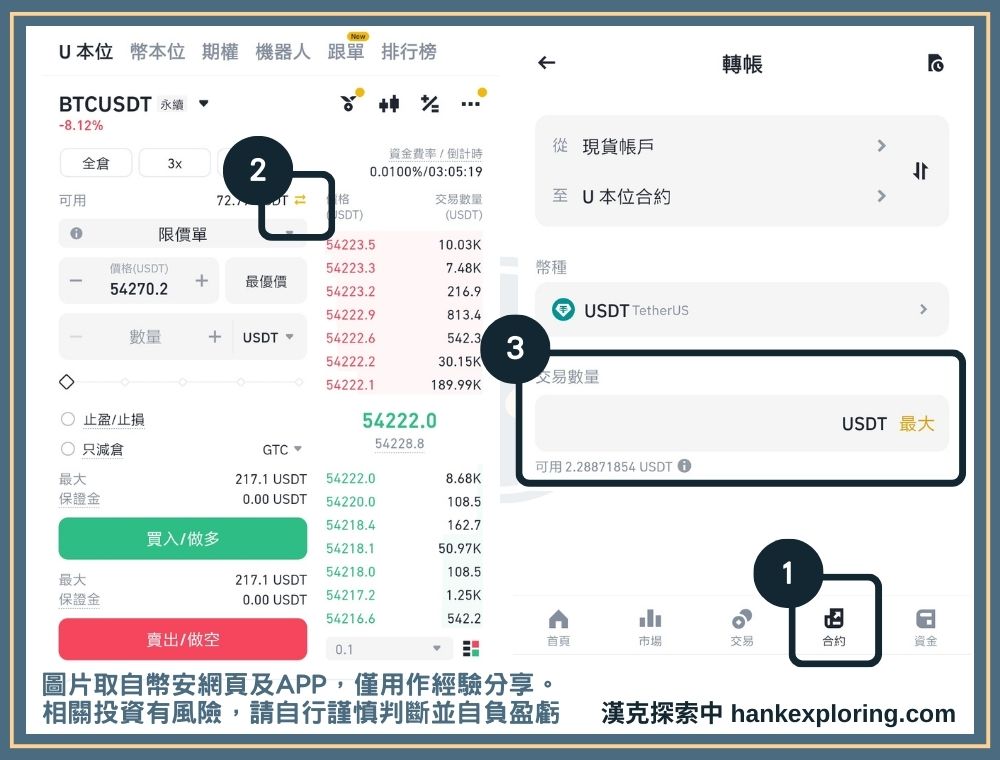
Task: Tap the green 買入/做多 button
Action: (x=183, y=539)
